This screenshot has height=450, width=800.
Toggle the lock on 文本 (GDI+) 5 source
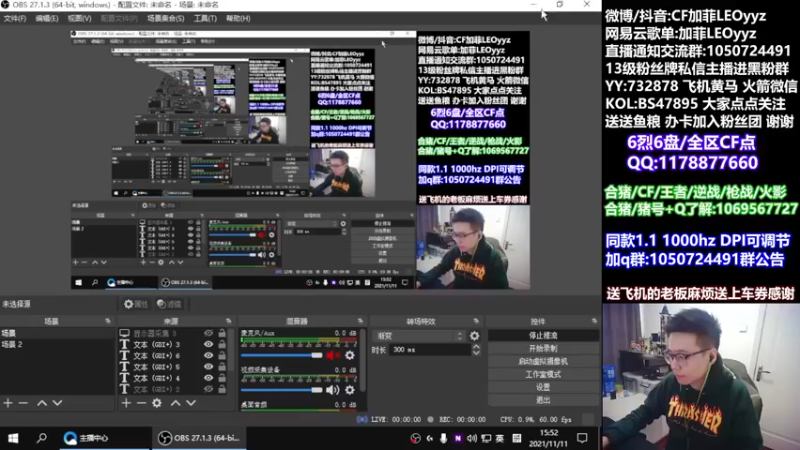tap(222, 367)
